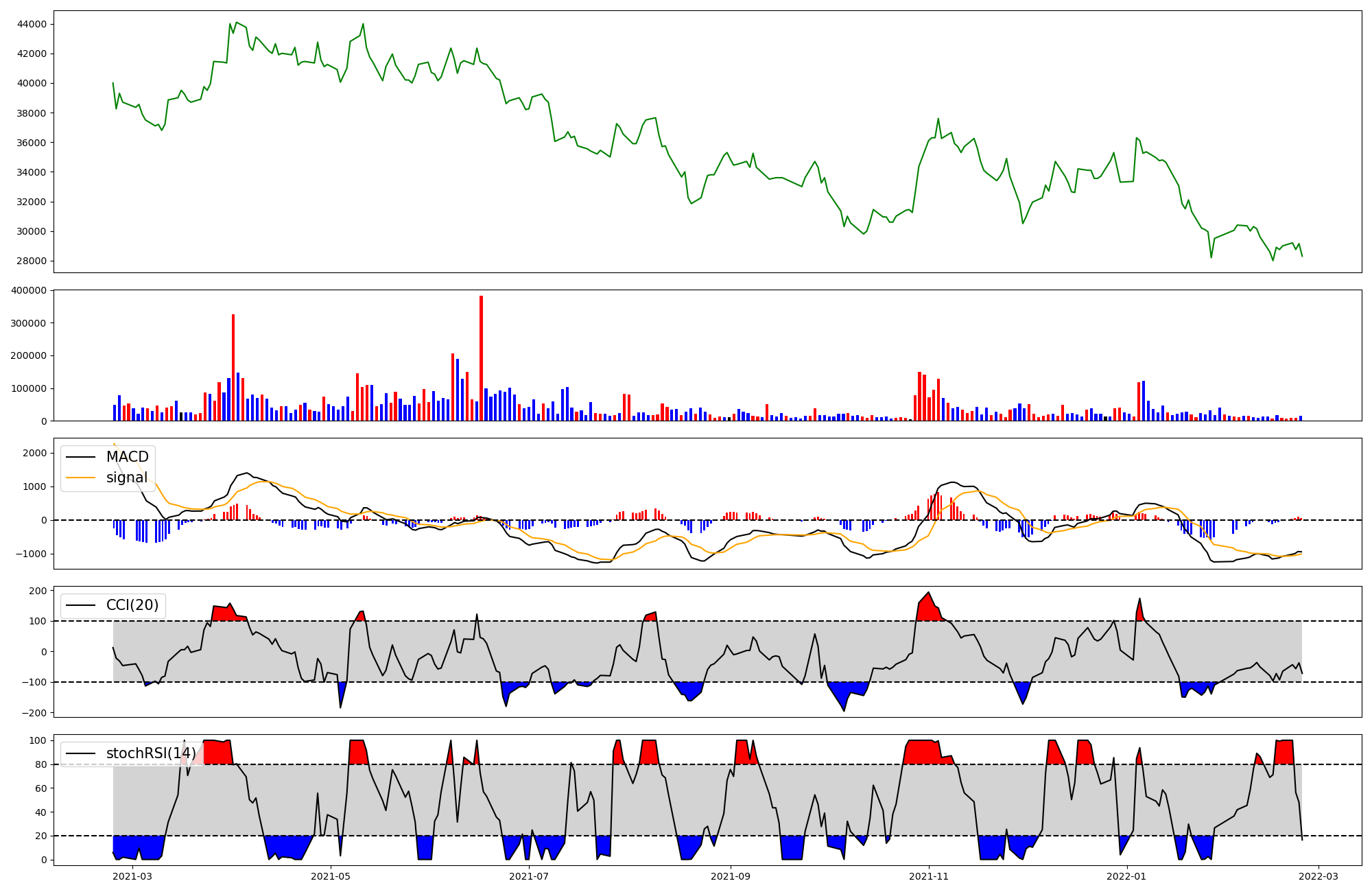Click the 2022-03 date tick label

coord(1318,876)
